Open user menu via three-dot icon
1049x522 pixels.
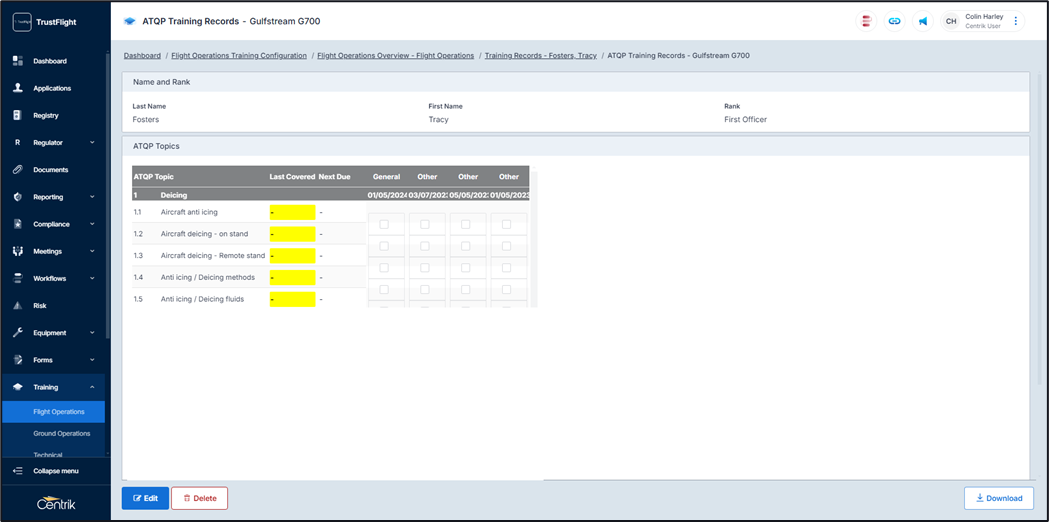click(x=1016, y=21)
